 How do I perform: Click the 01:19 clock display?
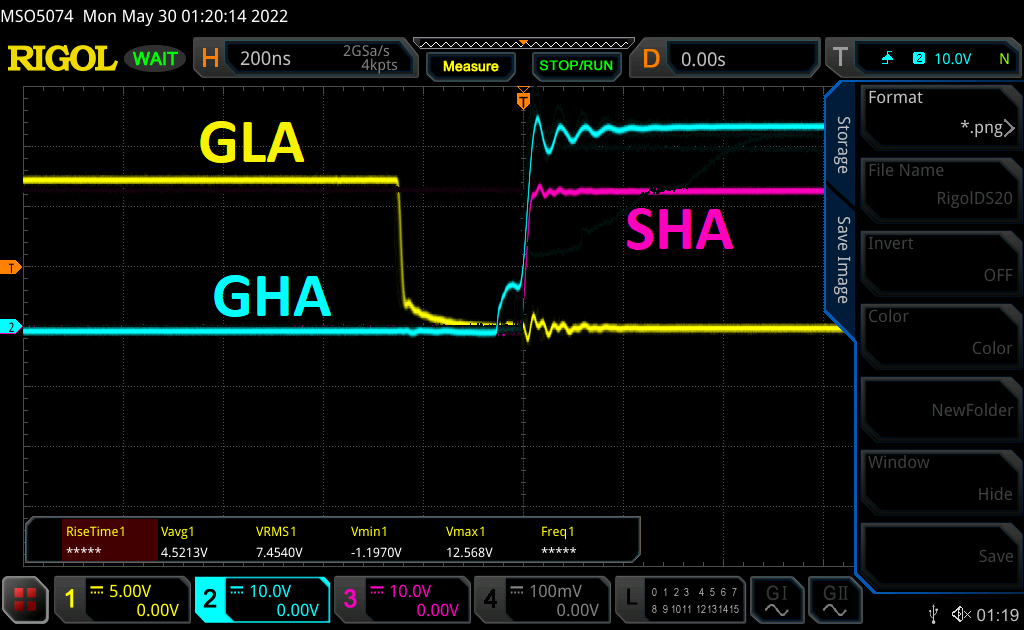pyautogui.click(x=998, y=615)
